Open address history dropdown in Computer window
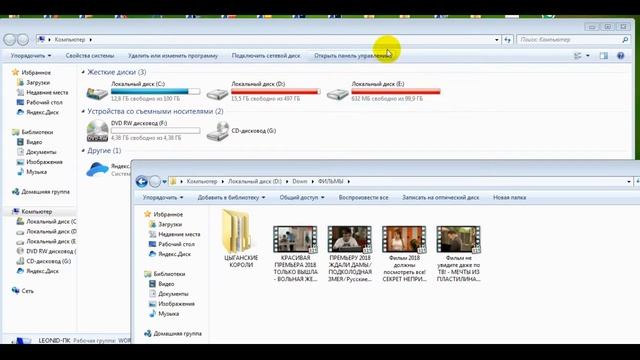Viewport: 640px width, 360px height. 497,40
